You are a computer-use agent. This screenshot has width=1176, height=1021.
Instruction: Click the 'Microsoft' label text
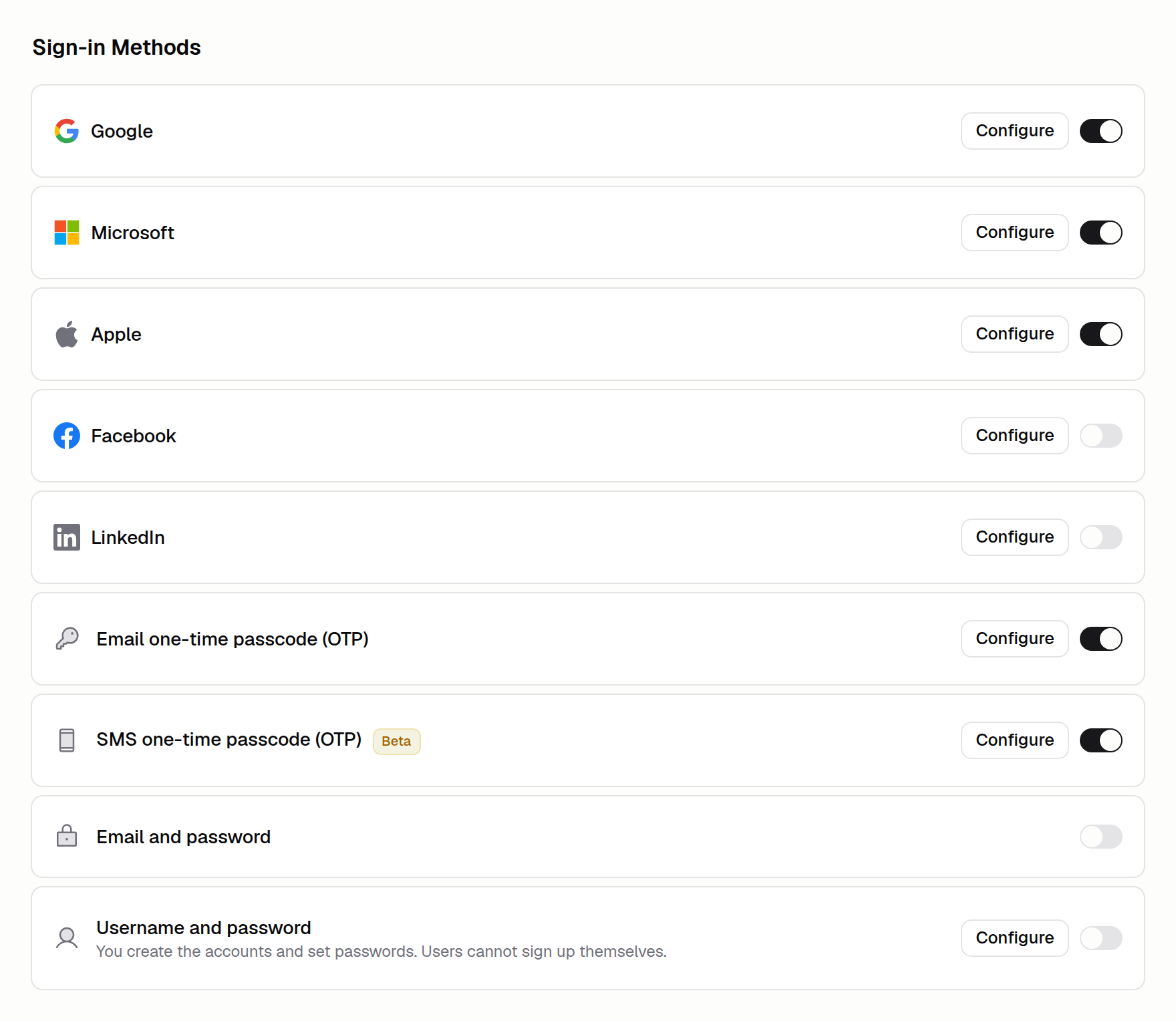[133, 233]
